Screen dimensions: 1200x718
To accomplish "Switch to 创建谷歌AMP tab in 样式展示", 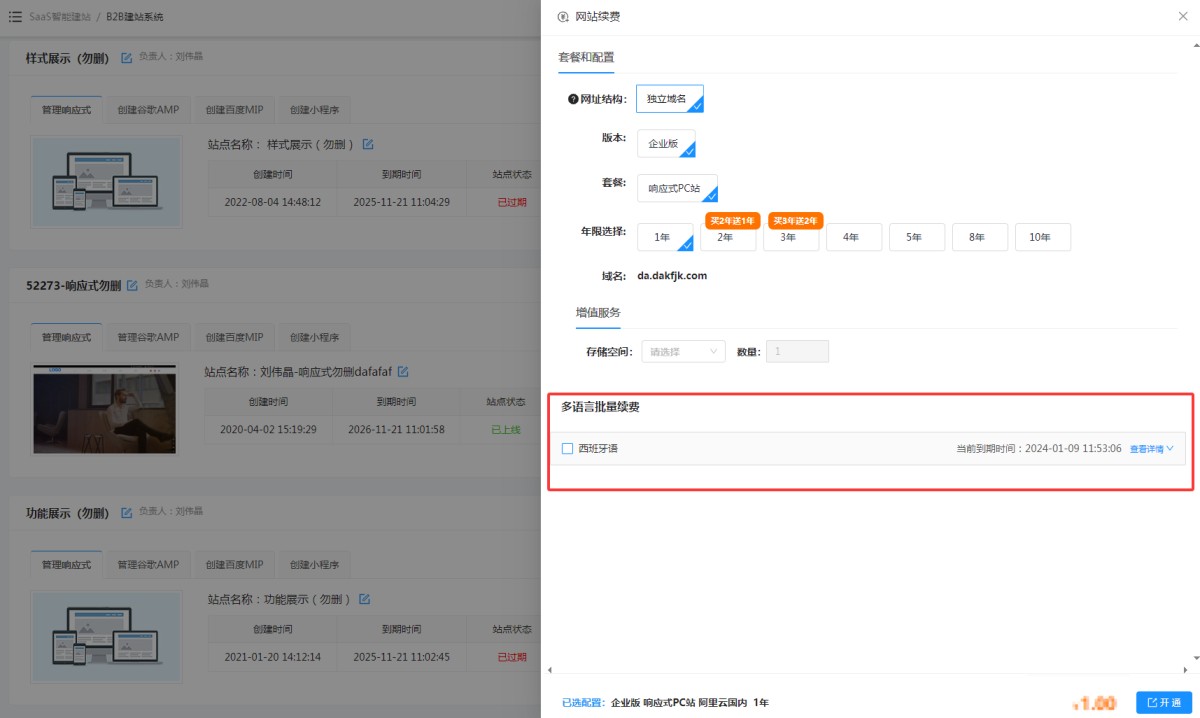I will point(148,110).
